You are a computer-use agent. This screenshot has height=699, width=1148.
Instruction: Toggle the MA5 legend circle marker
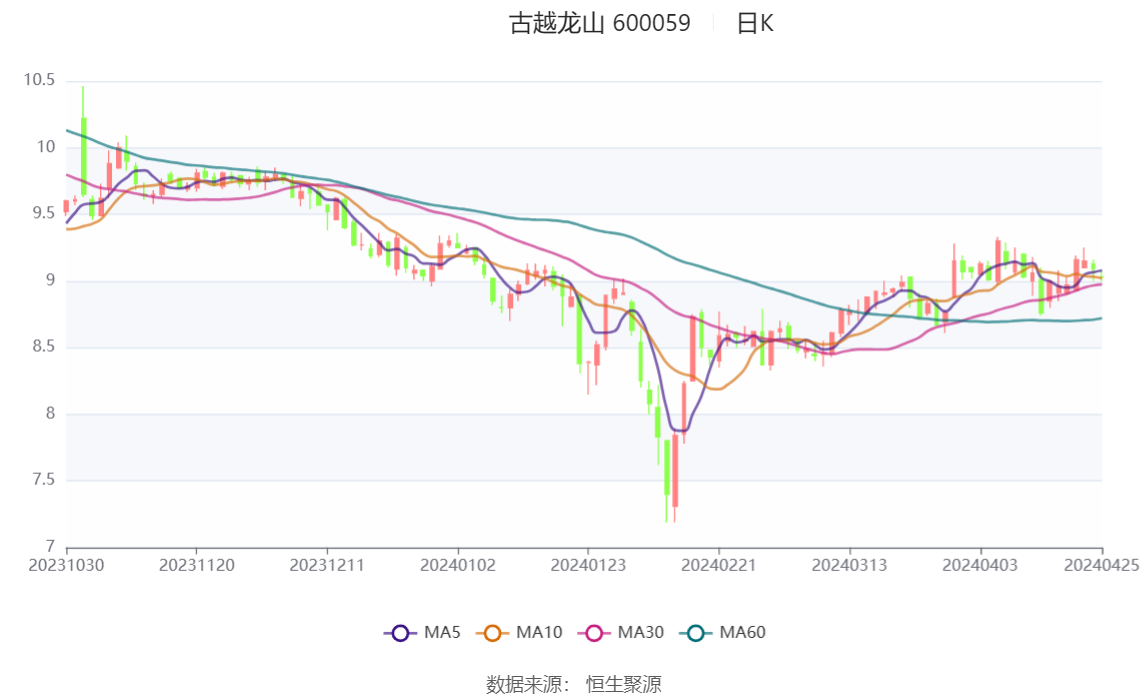point(401,632)
